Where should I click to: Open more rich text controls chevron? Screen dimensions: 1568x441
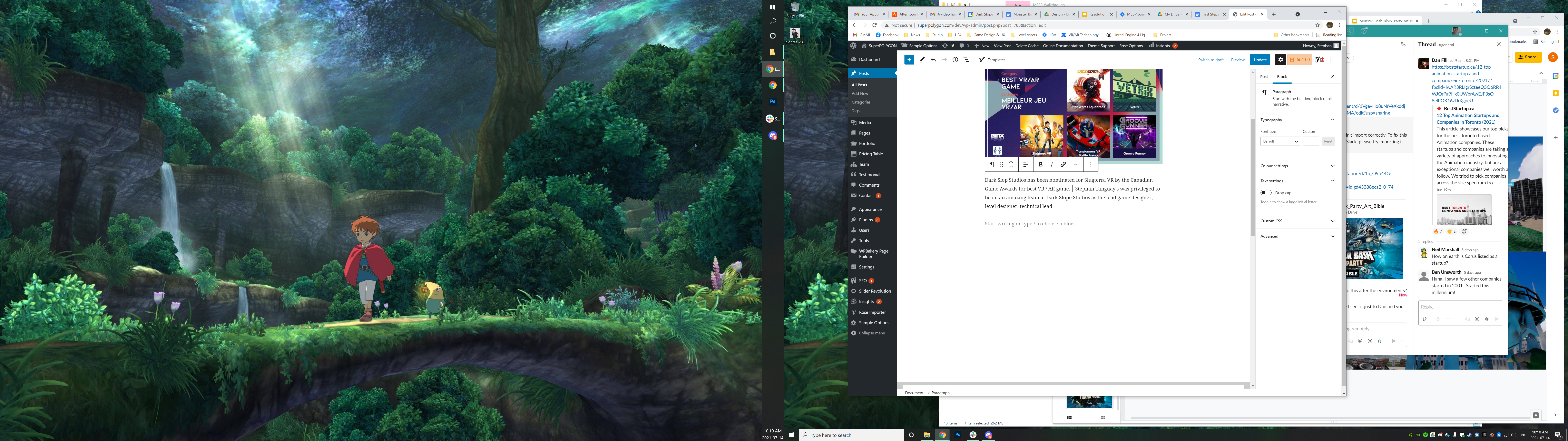point(1076,165)
